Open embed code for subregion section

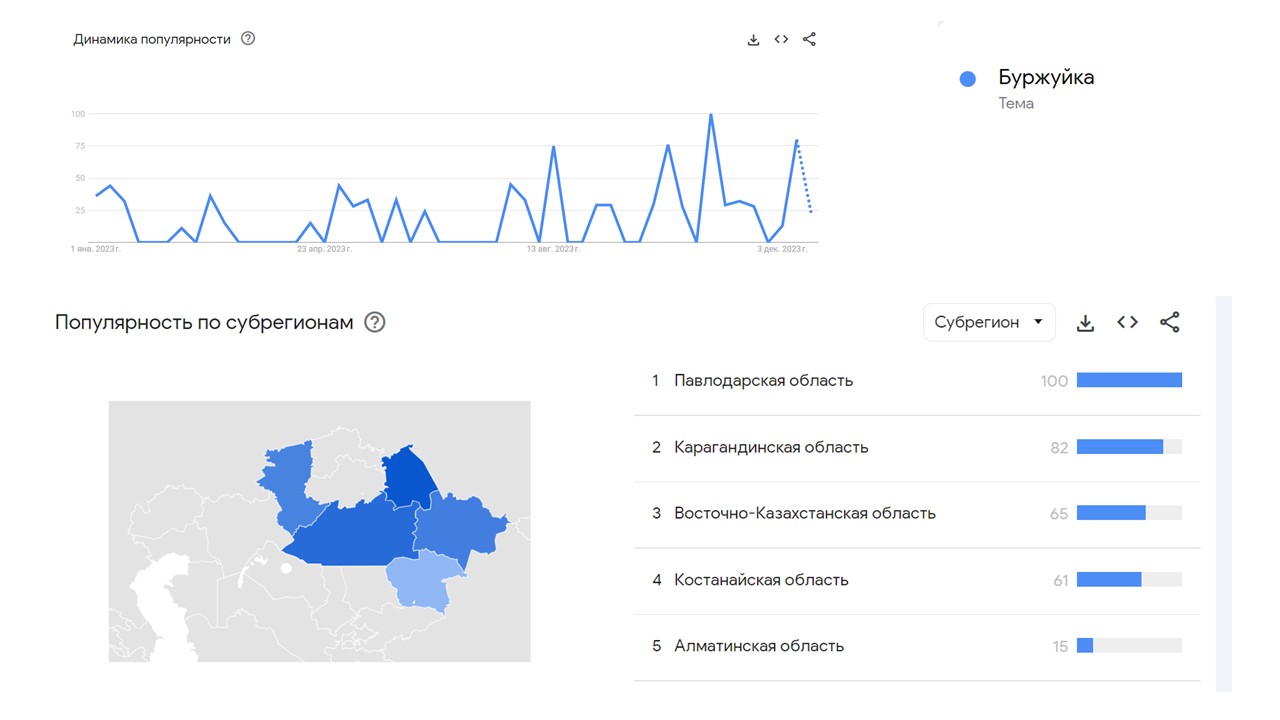[x=1127, y=322]
